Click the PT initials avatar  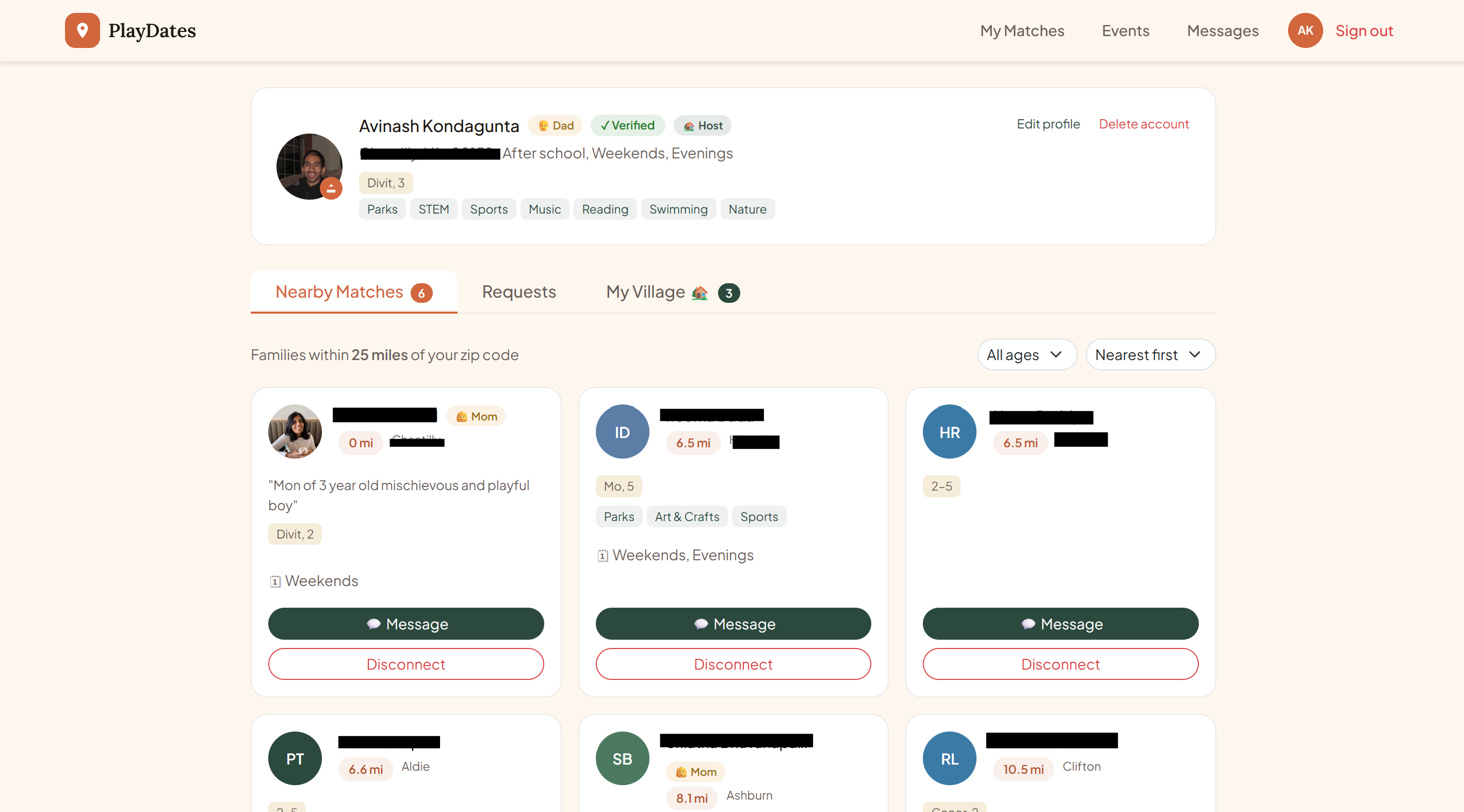pyautogui.click(x=295, y=758)
